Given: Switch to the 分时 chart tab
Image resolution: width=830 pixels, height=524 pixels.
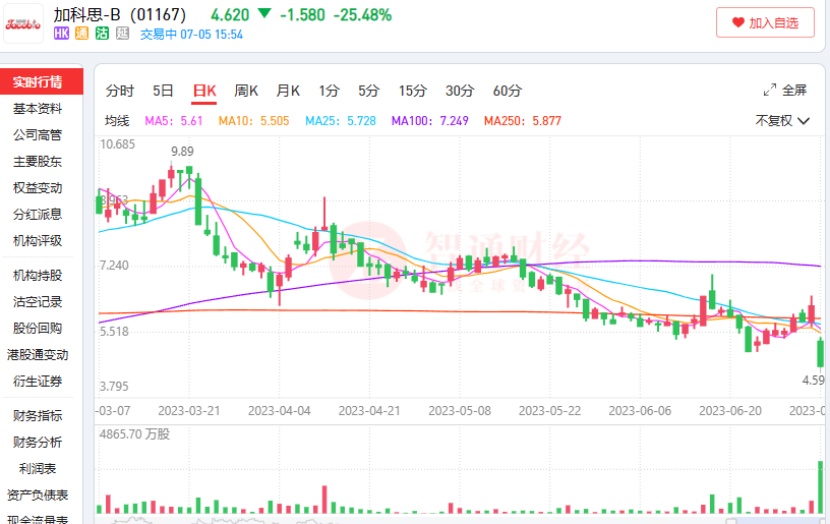Looking at the screenshot, I should point(120,91).
